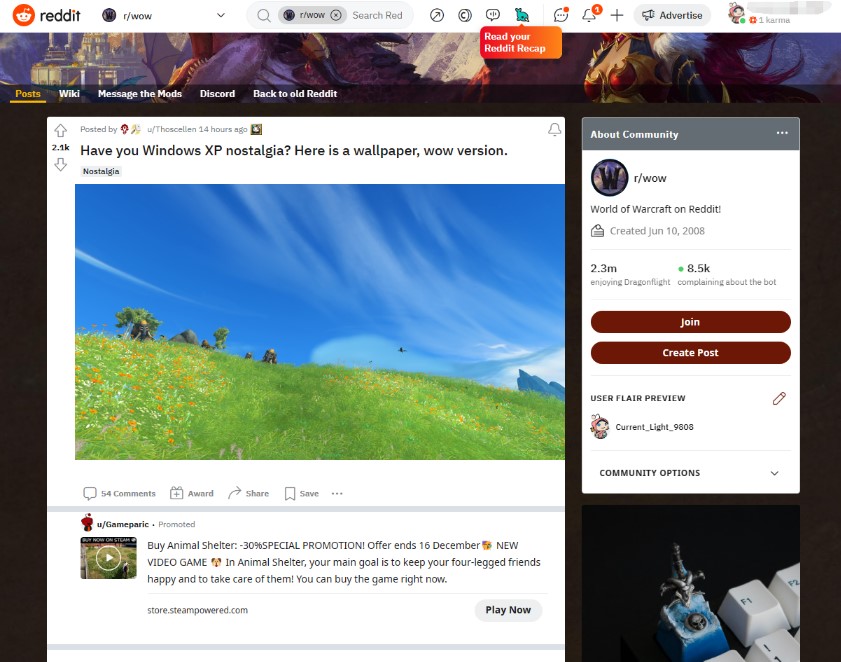Viewport: 841px width, 662px height.
Task: Expand the r/wow community dropdown
Action: (220, 16)
